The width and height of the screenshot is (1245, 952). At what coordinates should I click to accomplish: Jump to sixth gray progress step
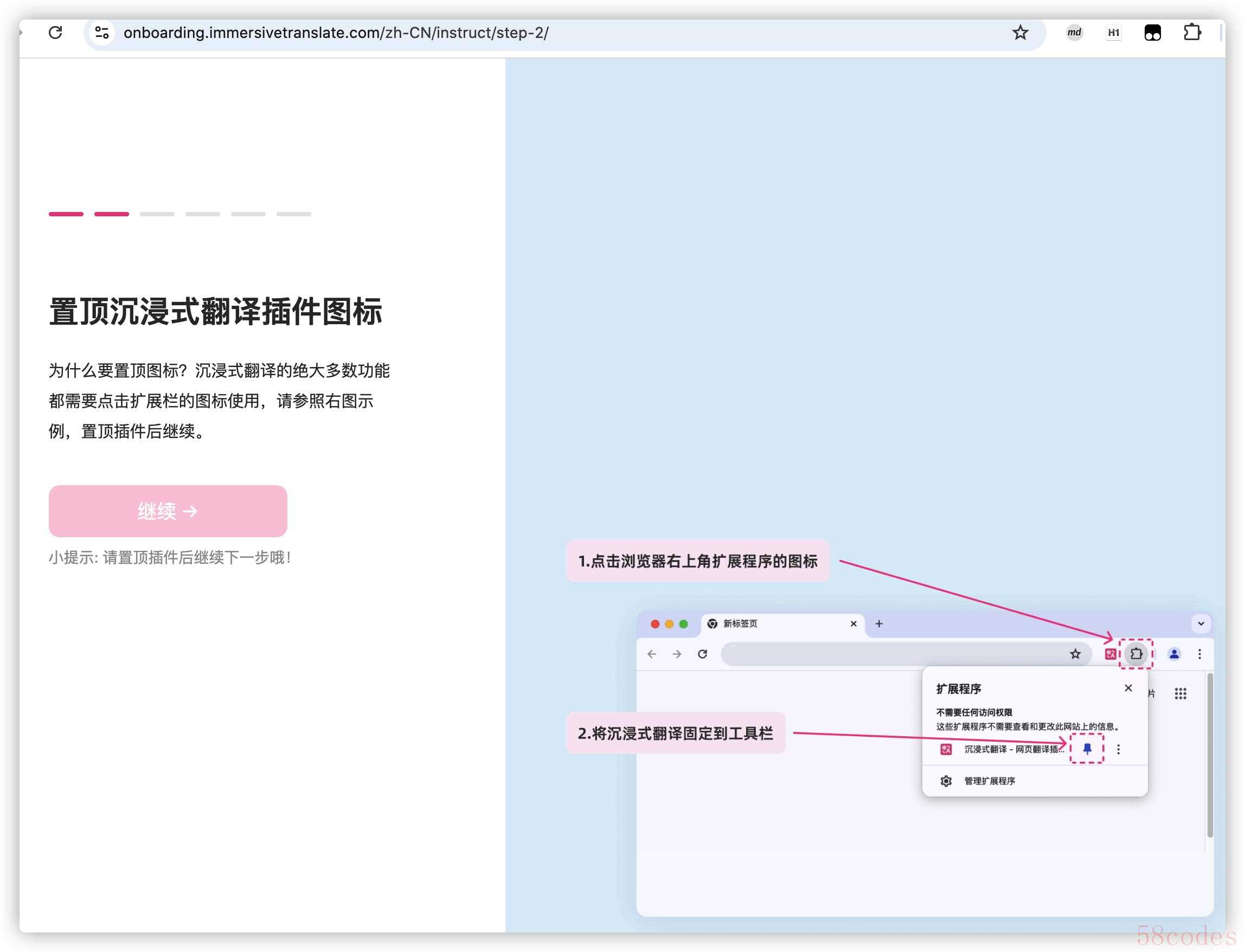pyautogui.click(x=293, y=214)
